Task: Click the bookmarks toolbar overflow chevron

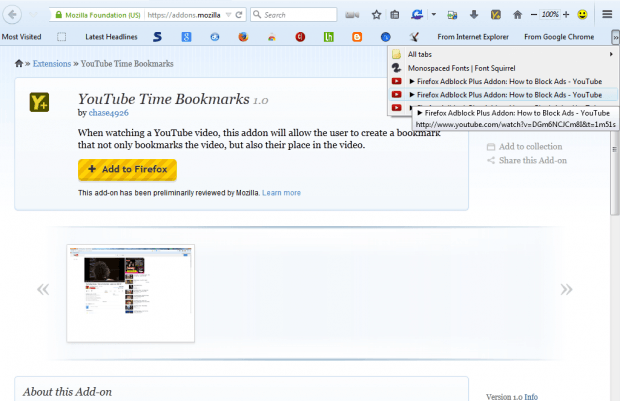Action: tap(615, 38)
